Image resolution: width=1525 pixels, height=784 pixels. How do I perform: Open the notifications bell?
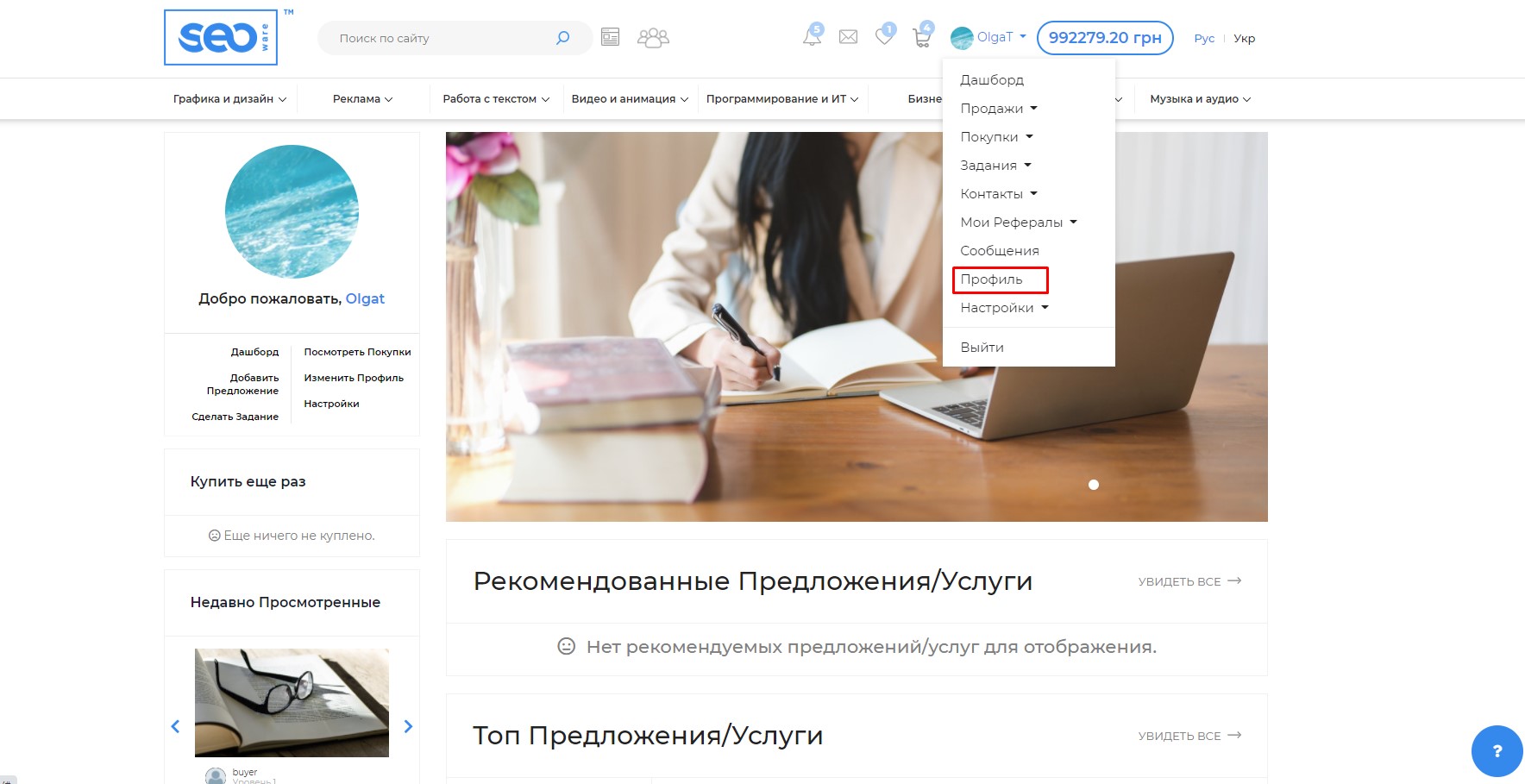(812, 37)
